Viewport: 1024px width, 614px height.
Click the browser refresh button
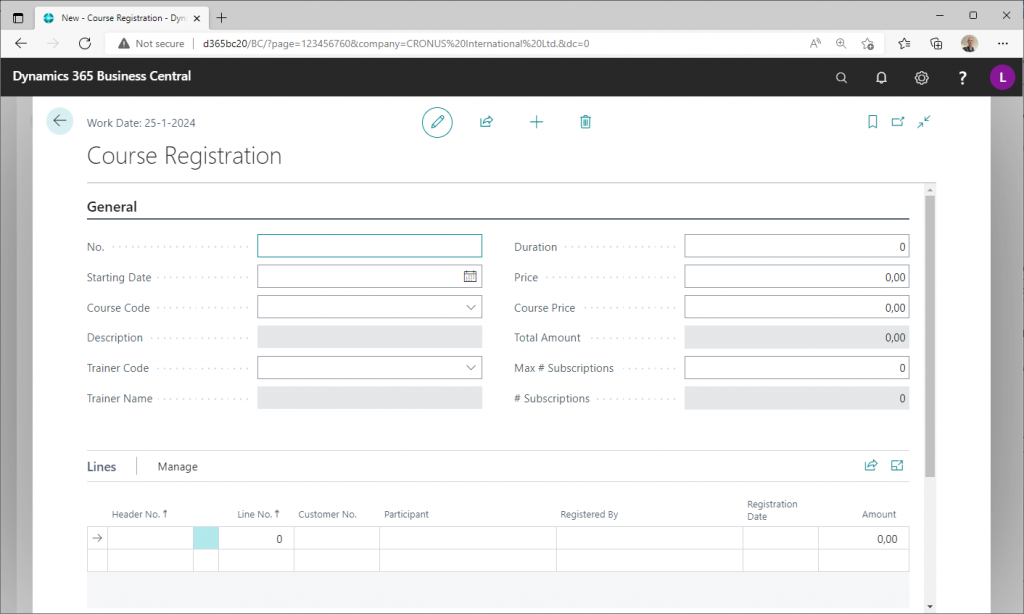click(85, 43)
